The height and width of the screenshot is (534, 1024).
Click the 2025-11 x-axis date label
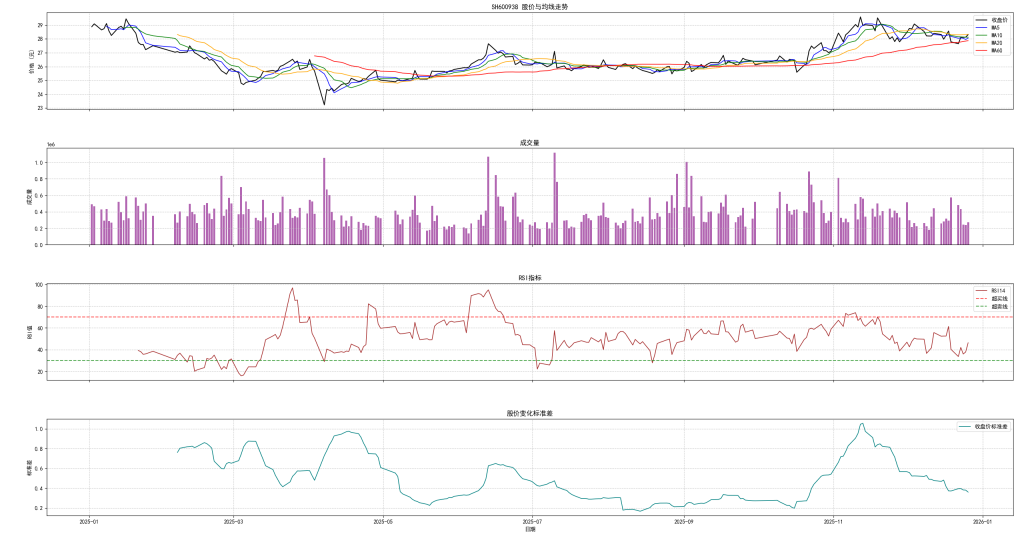834,521
